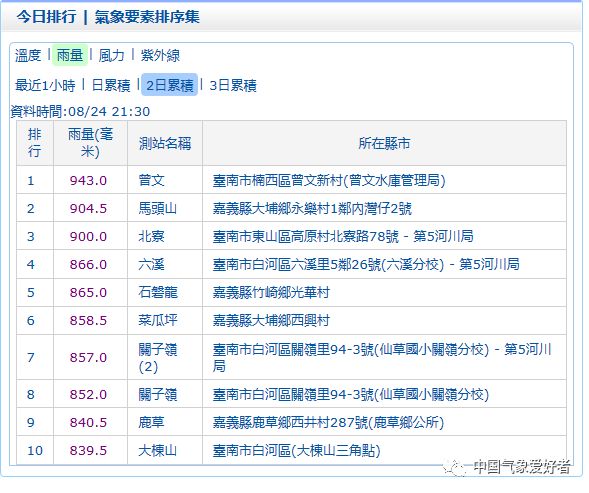Click the 中国气象爱好者 watermark logo
This screenshot has height=493, width=589.
pyautogui.click(x=507, y=467)
